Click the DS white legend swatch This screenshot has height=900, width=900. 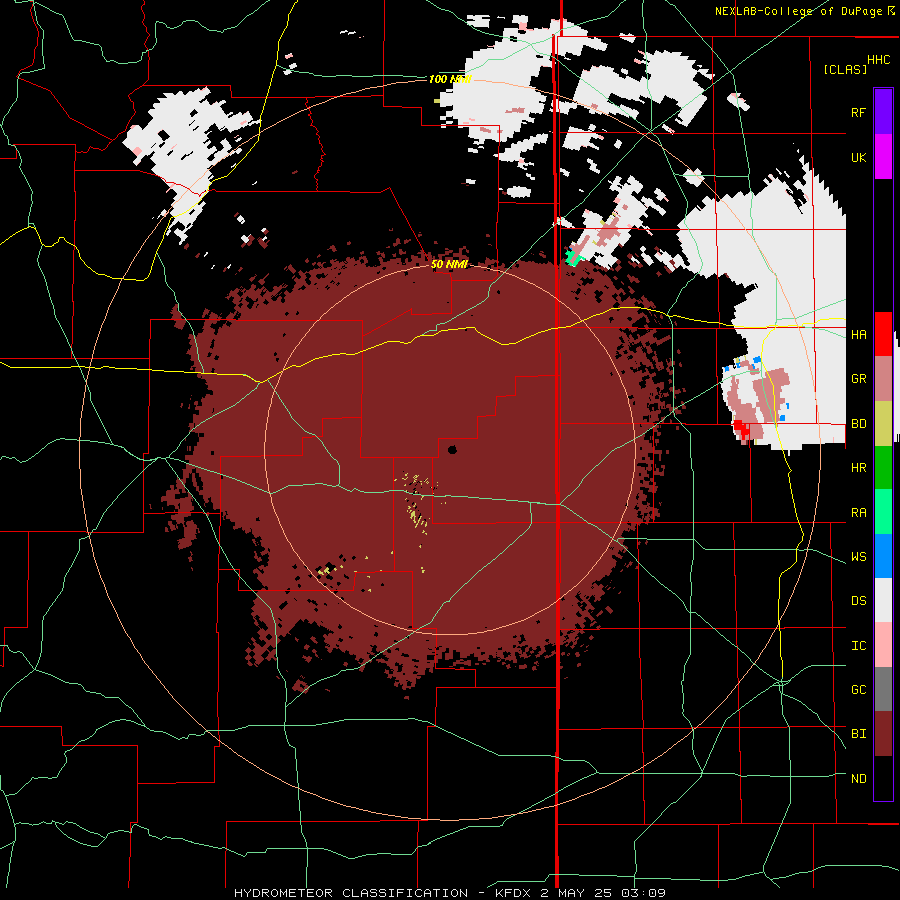[x=883, y=600]
